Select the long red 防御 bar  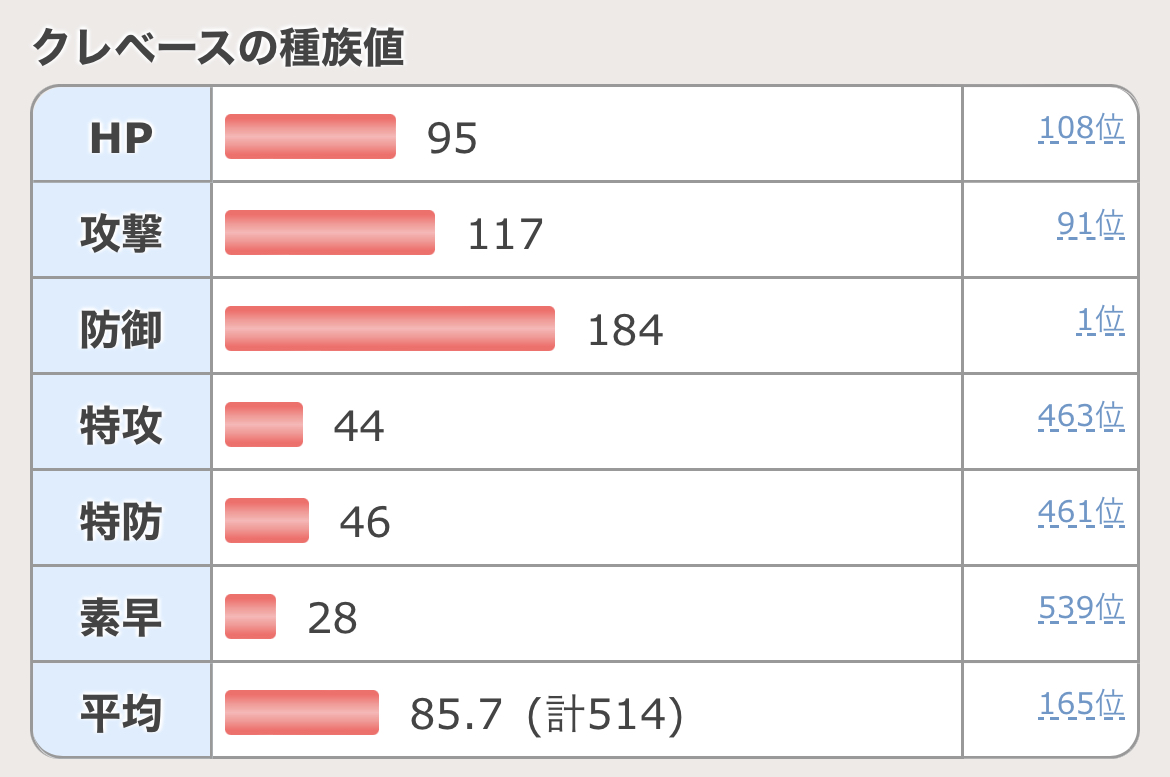(390, 329)
